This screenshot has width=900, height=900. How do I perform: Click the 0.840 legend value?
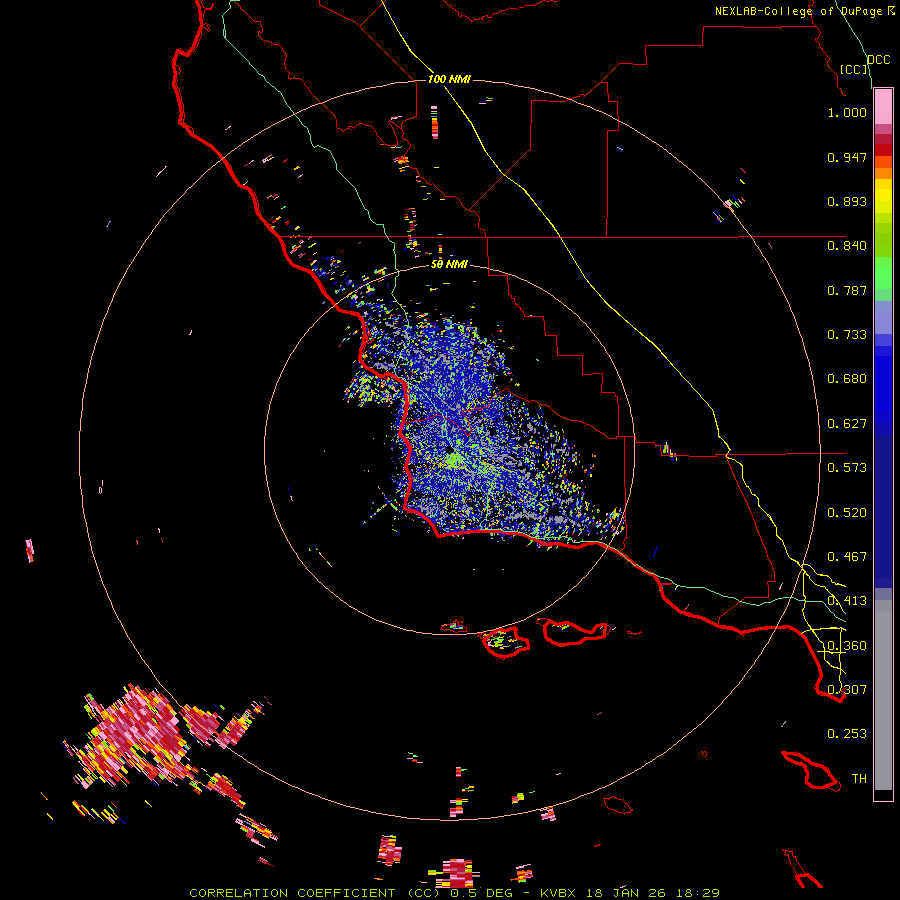(x=847, y=246)
